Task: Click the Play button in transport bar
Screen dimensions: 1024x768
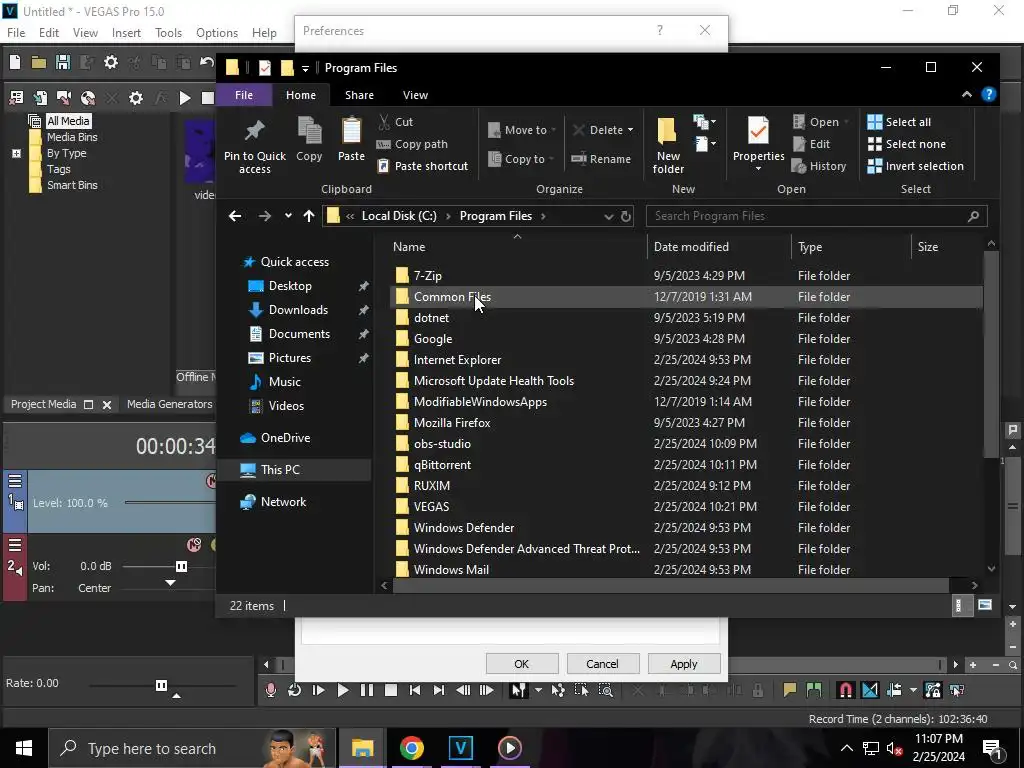Action: point(342,690)
